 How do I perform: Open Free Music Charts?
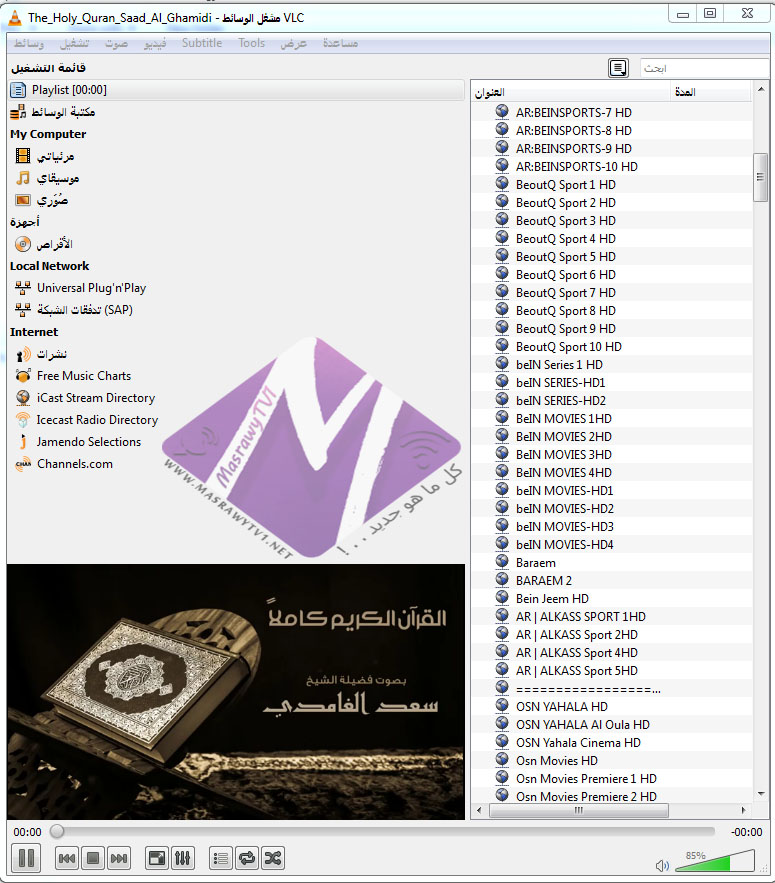point(73,376)
